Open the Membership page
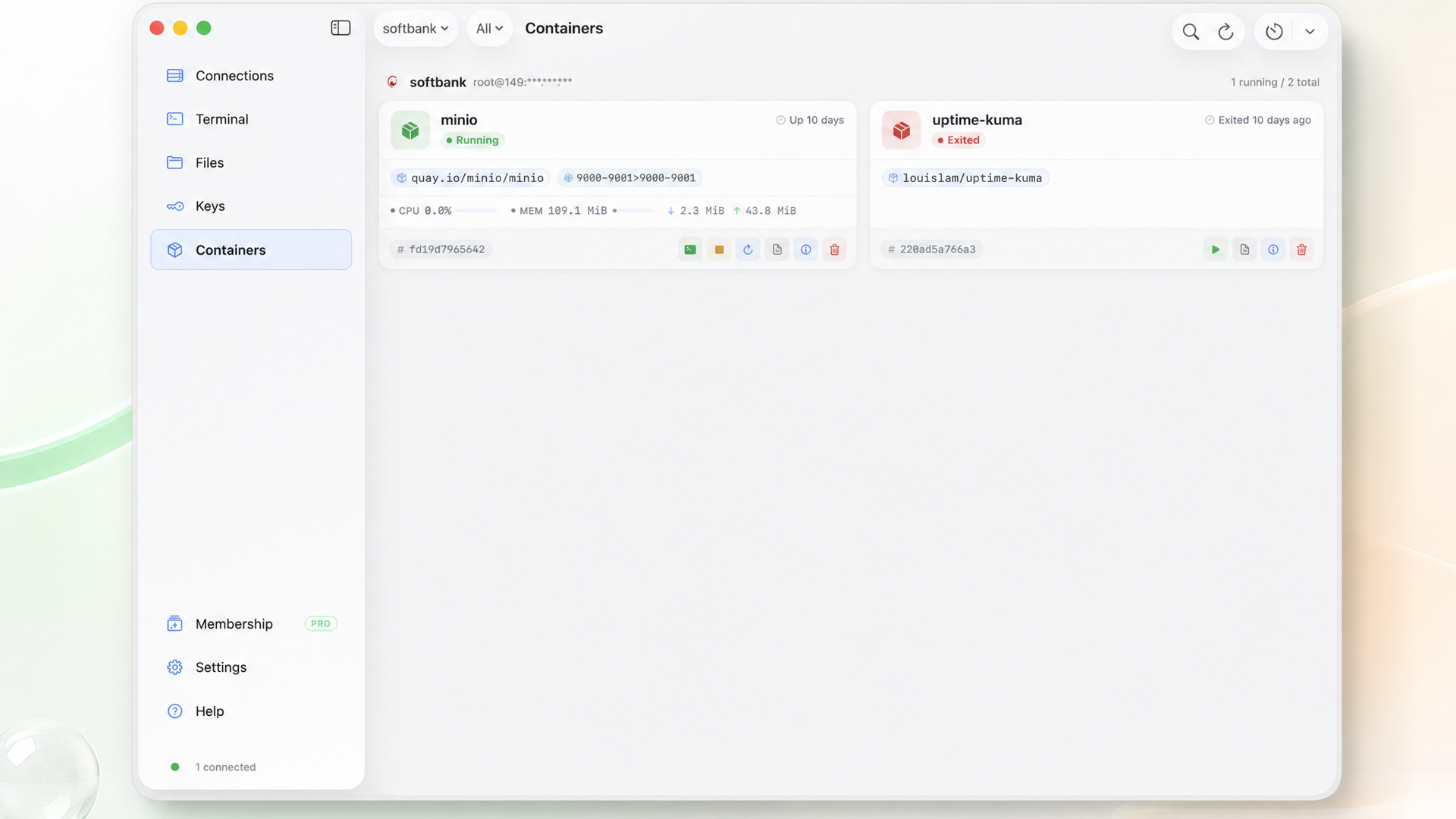1456x819 pixels. [x=251, y=624]
